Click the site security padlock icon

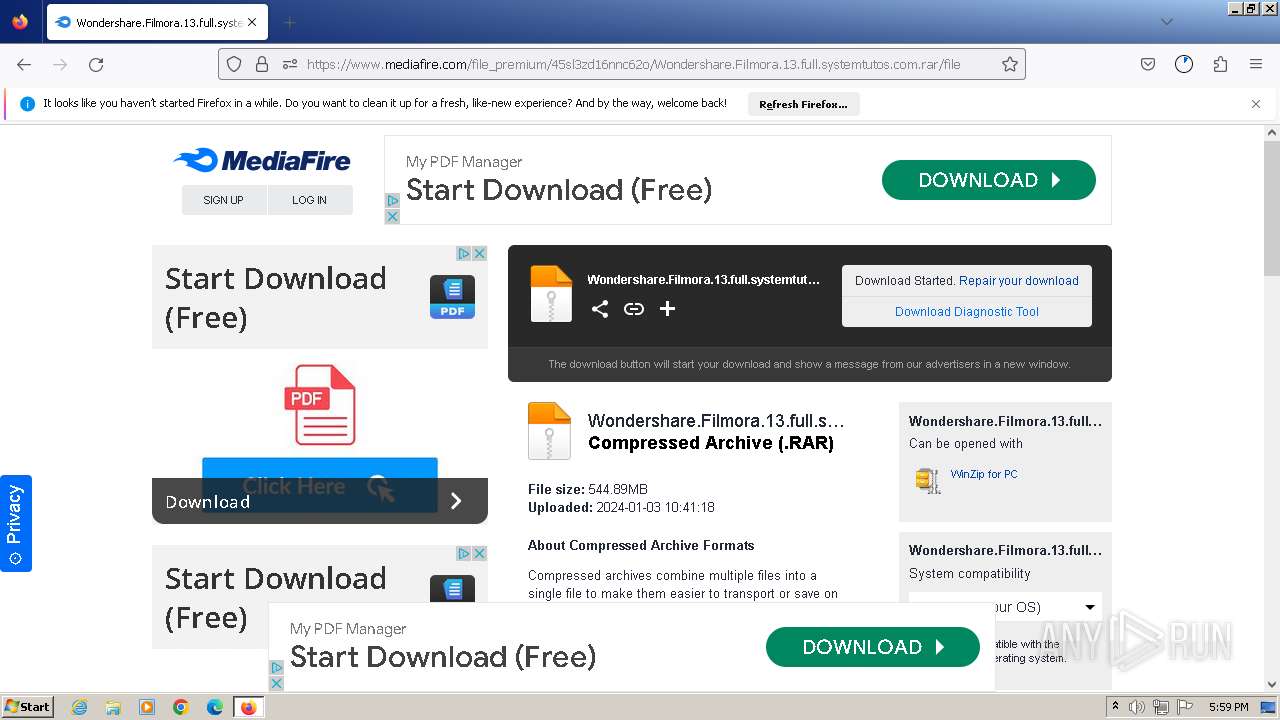(262, 64)
